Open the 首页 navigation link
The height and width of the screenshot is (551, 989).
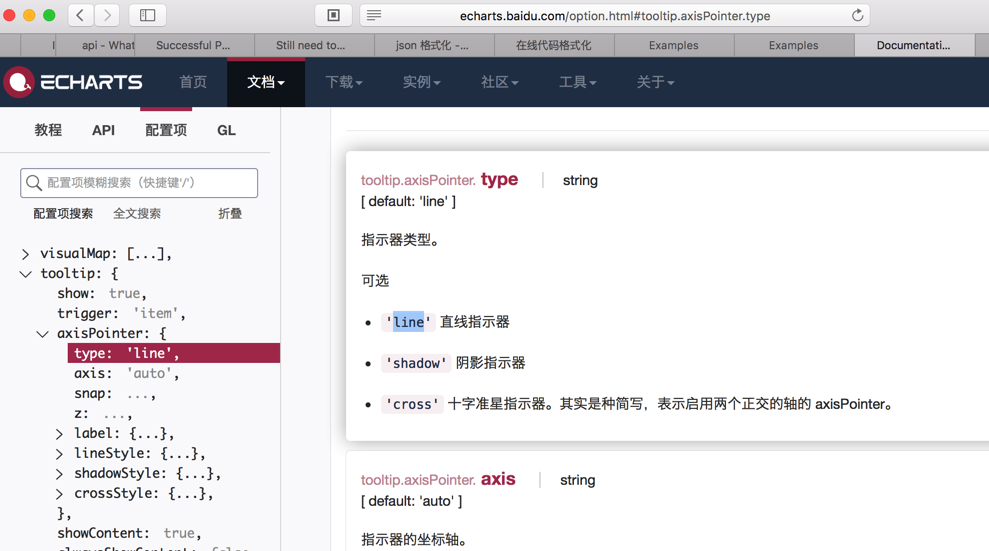click(x=193, y=82)
